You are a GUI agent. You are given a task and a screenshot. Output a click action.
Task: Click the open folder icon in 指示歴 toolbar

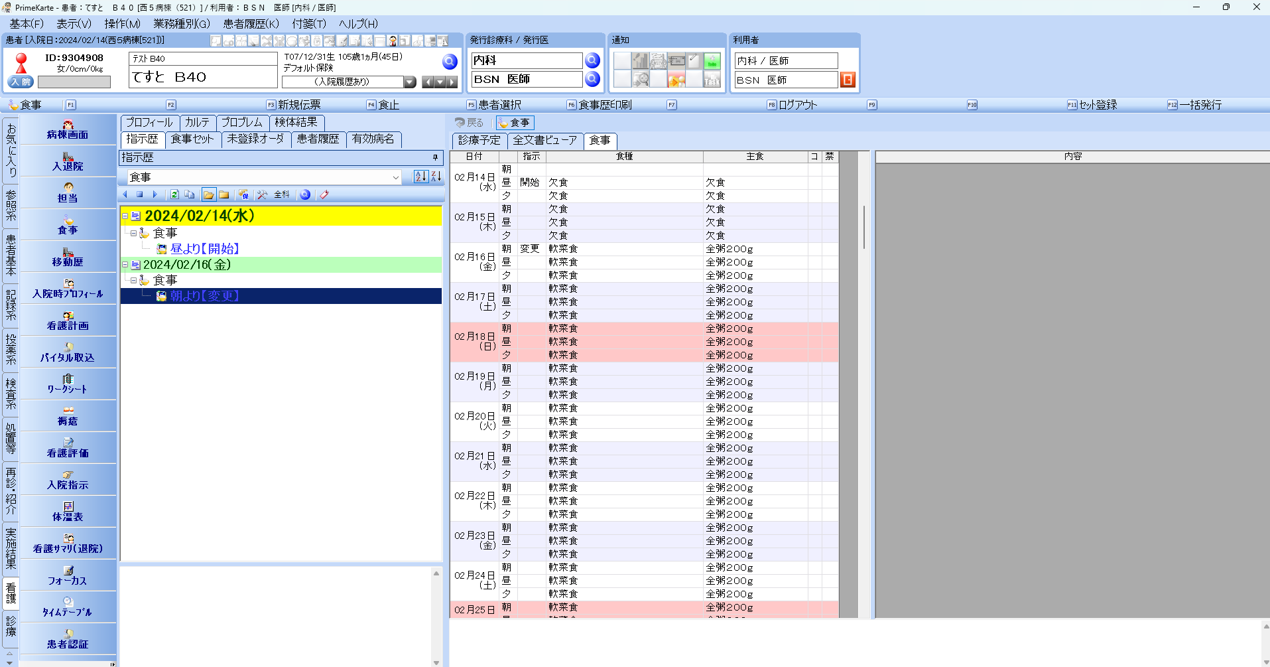(x=208, y=195)
